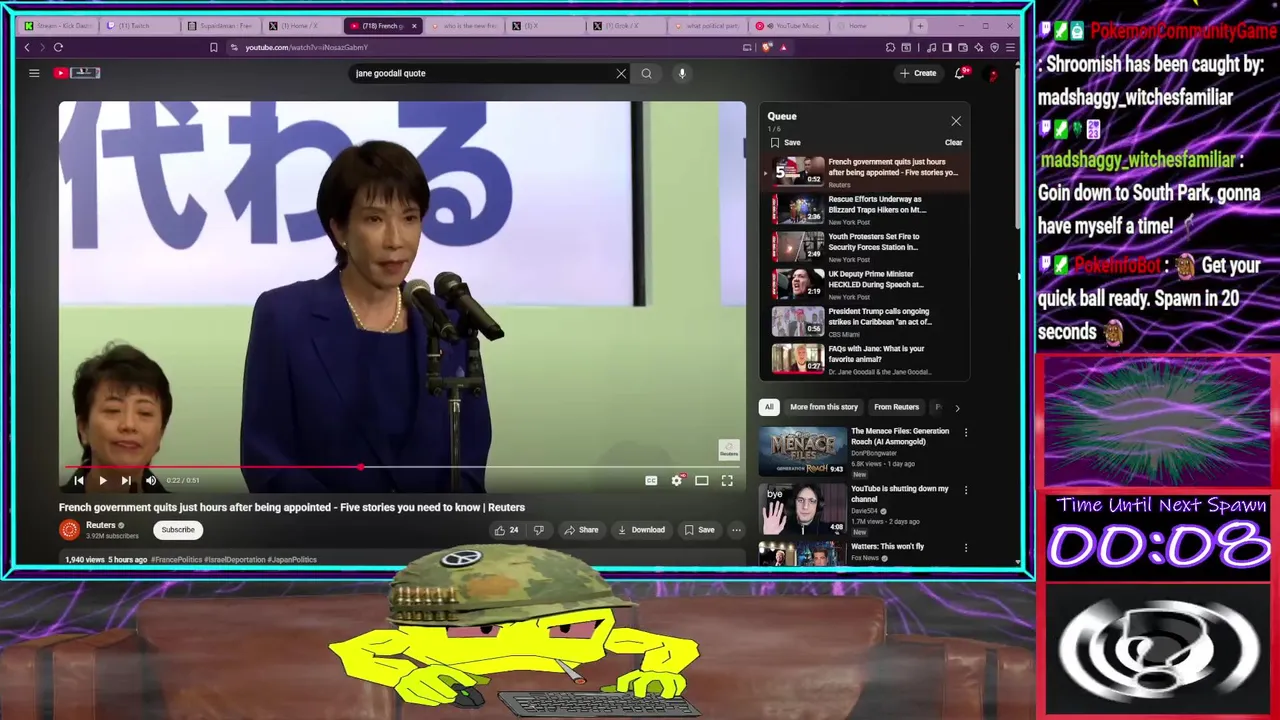Switch video to theater mode
The width and height of the screenshot is (1280, 720).
pyautogui.click(x=702, y=481)
